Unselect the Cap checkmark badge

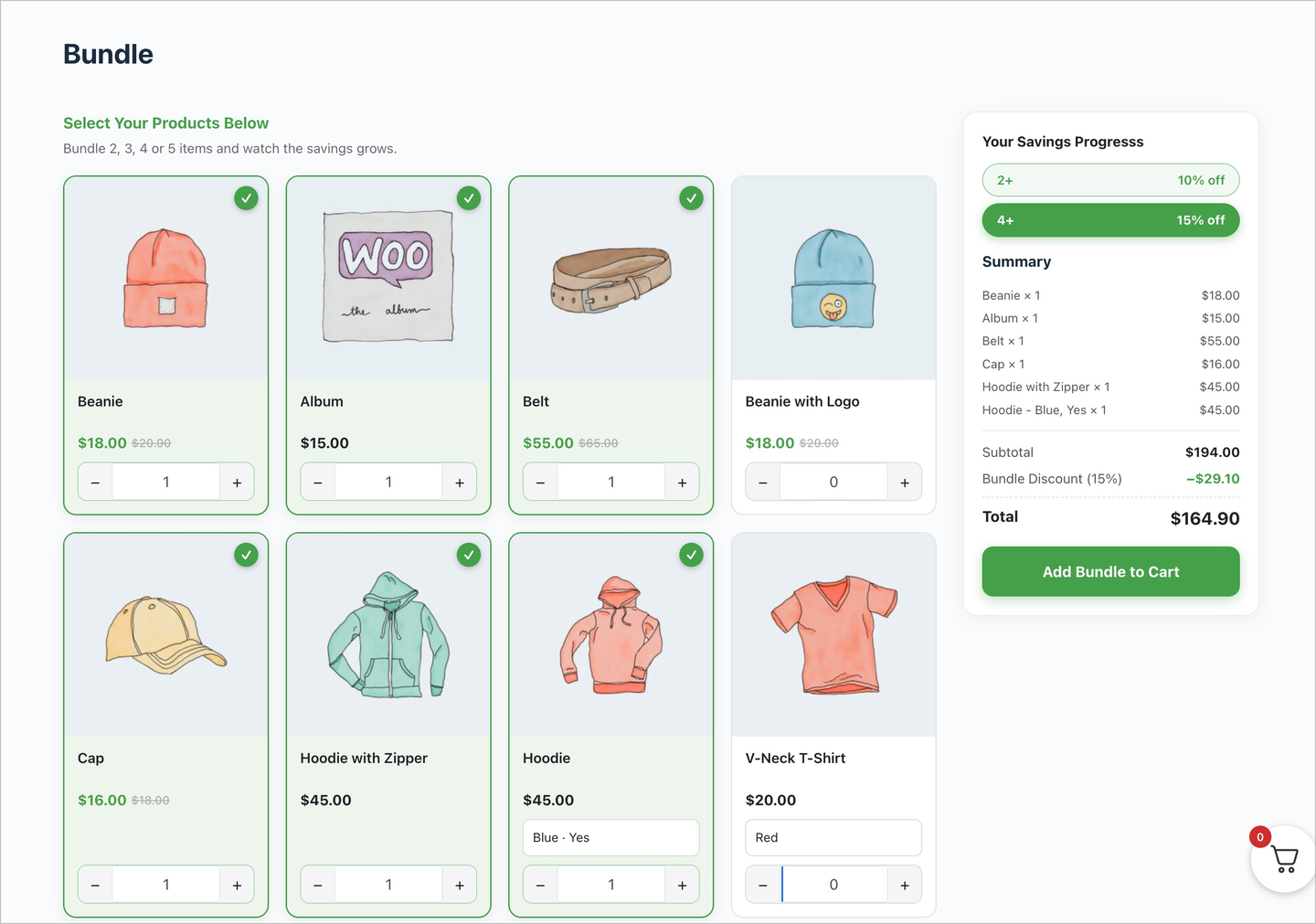pyautogui.click(x=246, y=555)
